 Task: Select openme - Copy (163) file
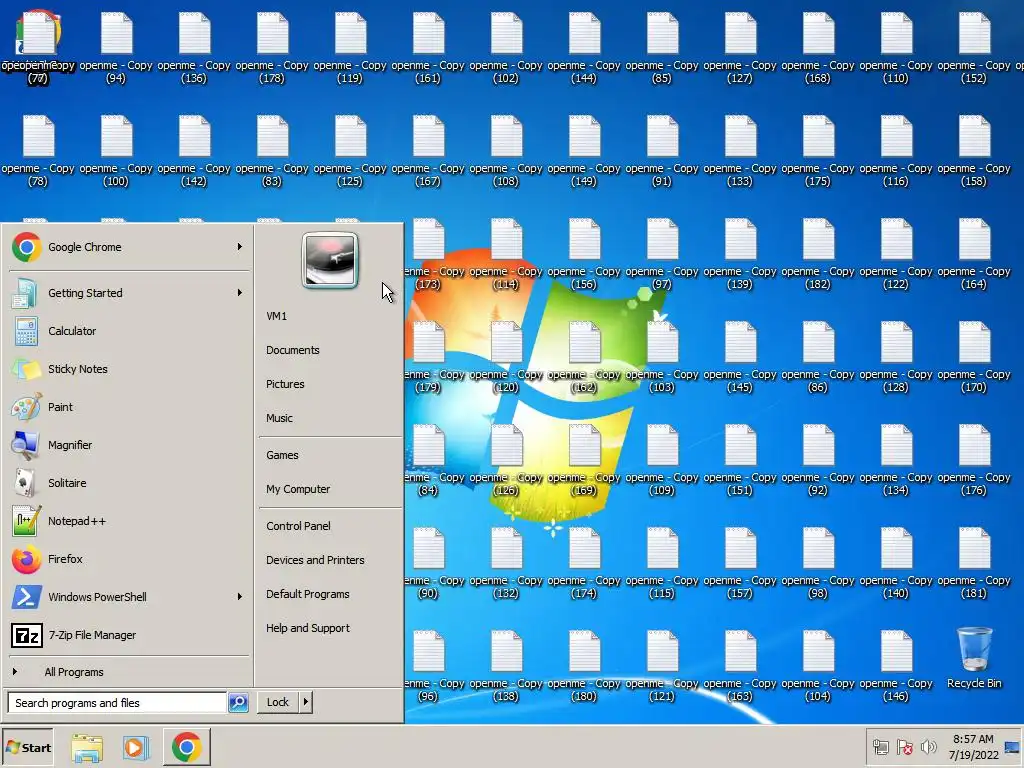point(739,667)
